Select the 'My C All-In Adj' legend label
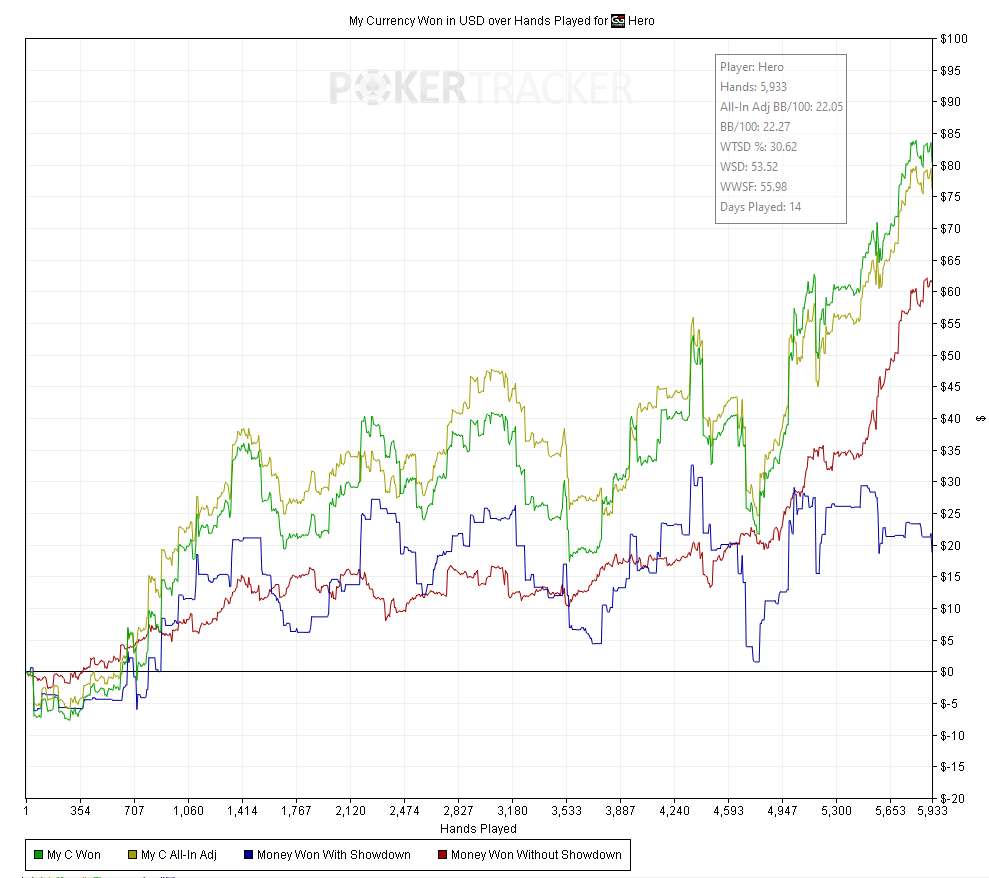 click(x=179, y=855)
